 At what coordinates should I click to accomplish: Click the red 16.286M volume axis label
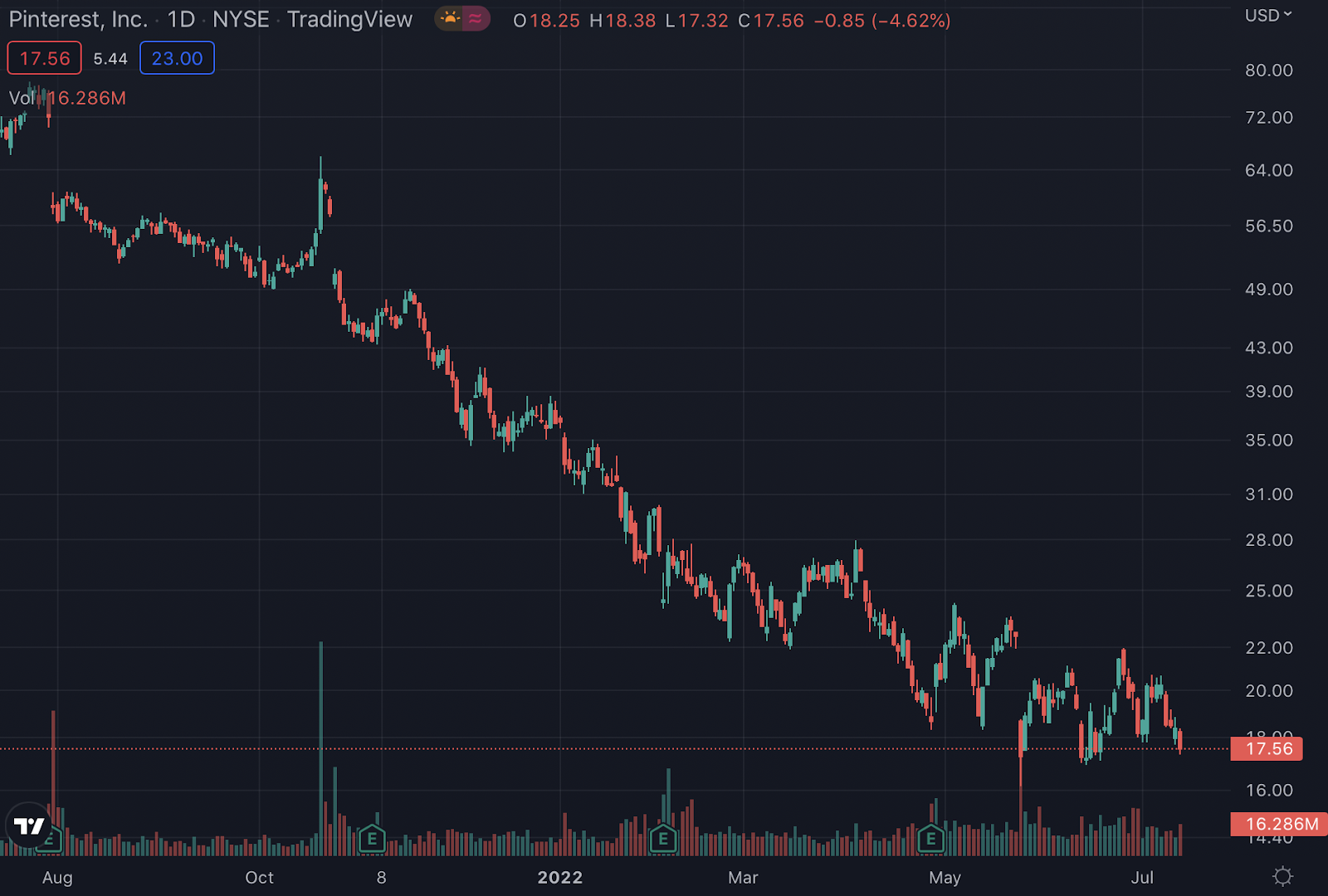[1279, 824]
